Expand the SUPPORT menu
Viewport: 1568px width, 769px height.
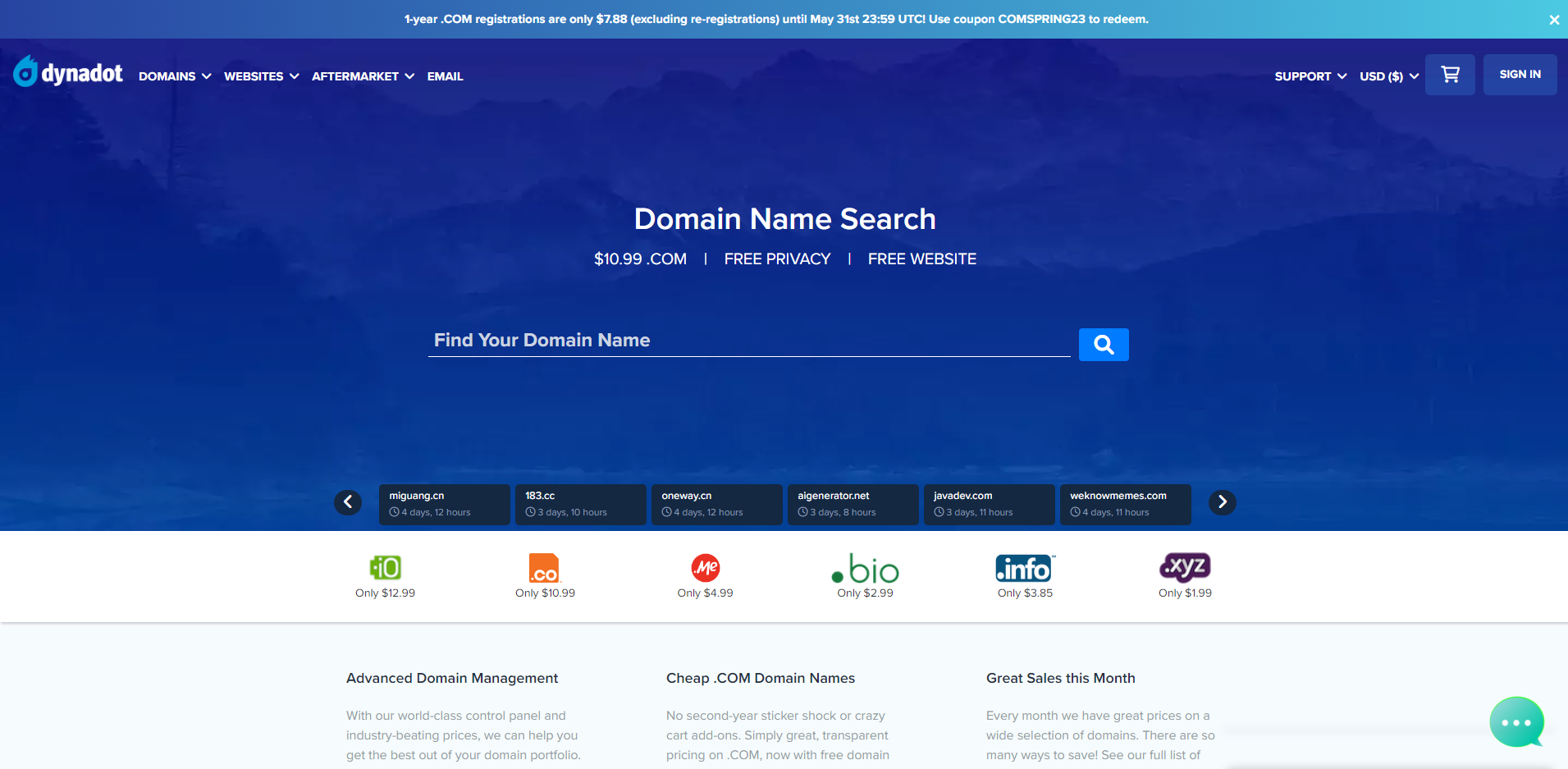(x=1310, y=76)
